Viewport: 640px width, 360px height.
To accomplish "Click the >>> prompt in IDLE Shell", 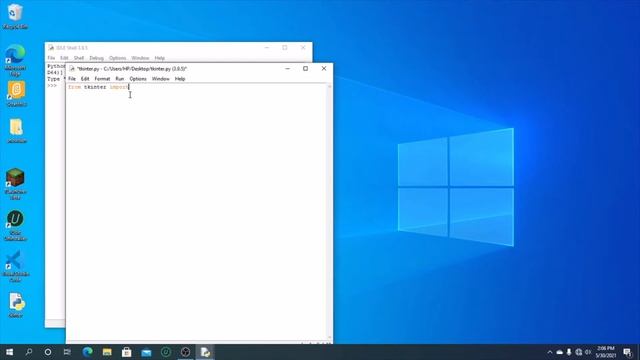I will tap(52, 86).
